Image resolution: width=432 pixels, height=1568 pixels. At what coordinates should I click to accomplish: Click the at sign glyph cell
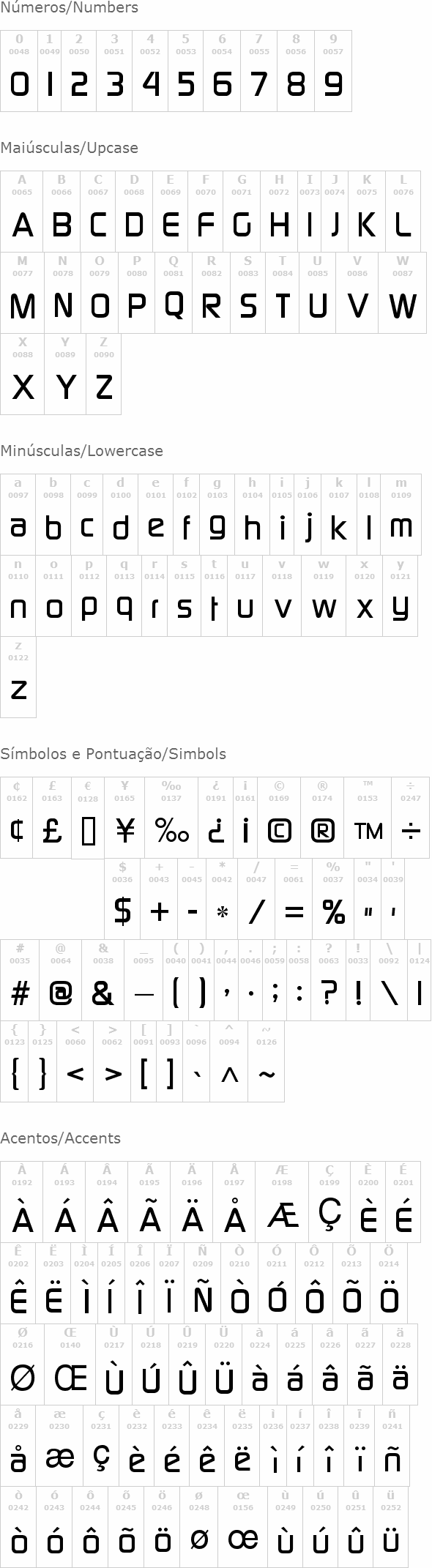pyautogui.click(x=61, y=980)
